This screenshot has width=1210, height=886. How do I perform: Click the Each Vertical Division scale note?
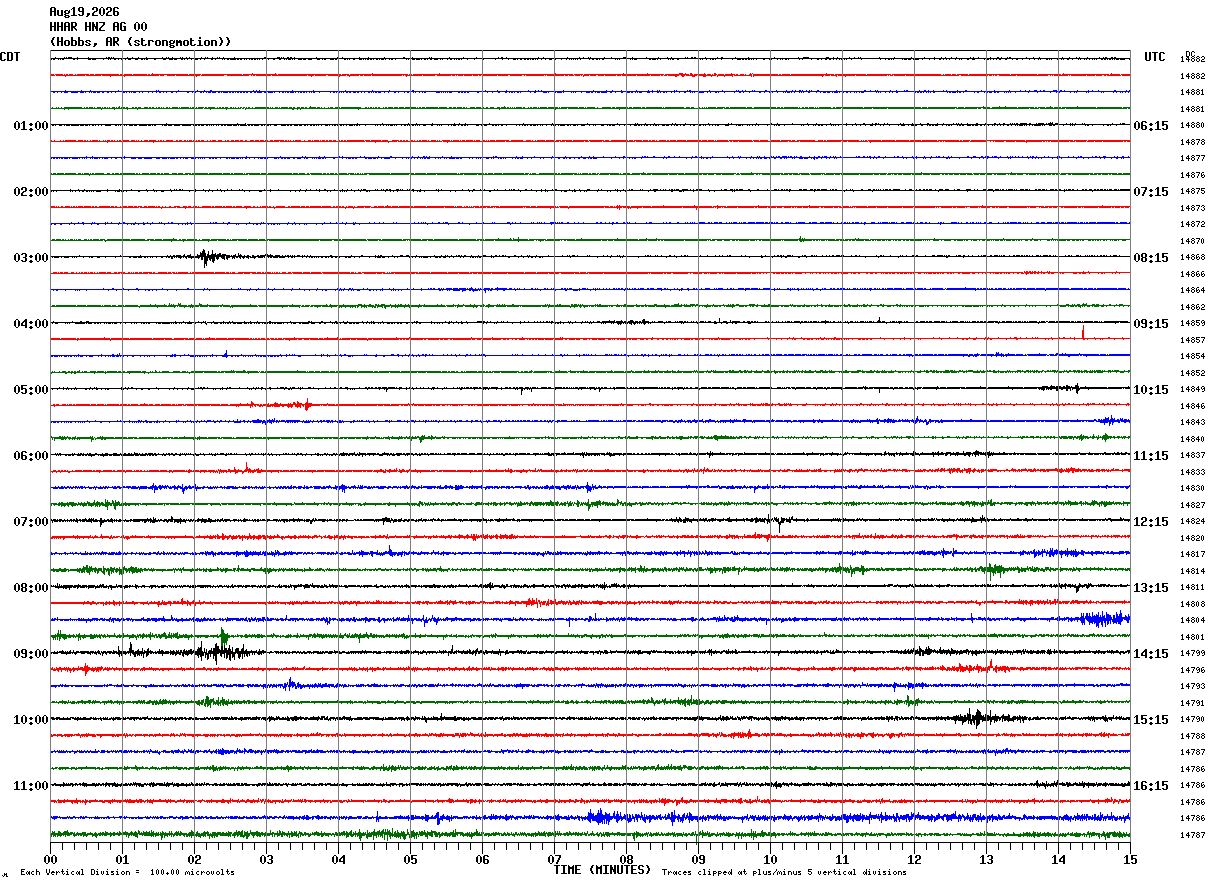128,872
